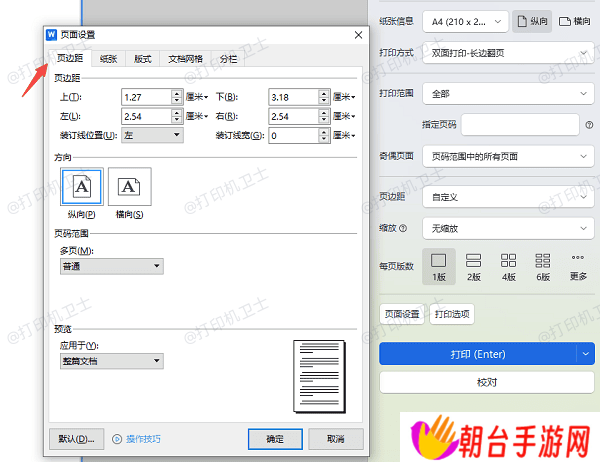The image size is (600, 462).
Task: Click the top margin value field
Action: (x=146, y=97)
